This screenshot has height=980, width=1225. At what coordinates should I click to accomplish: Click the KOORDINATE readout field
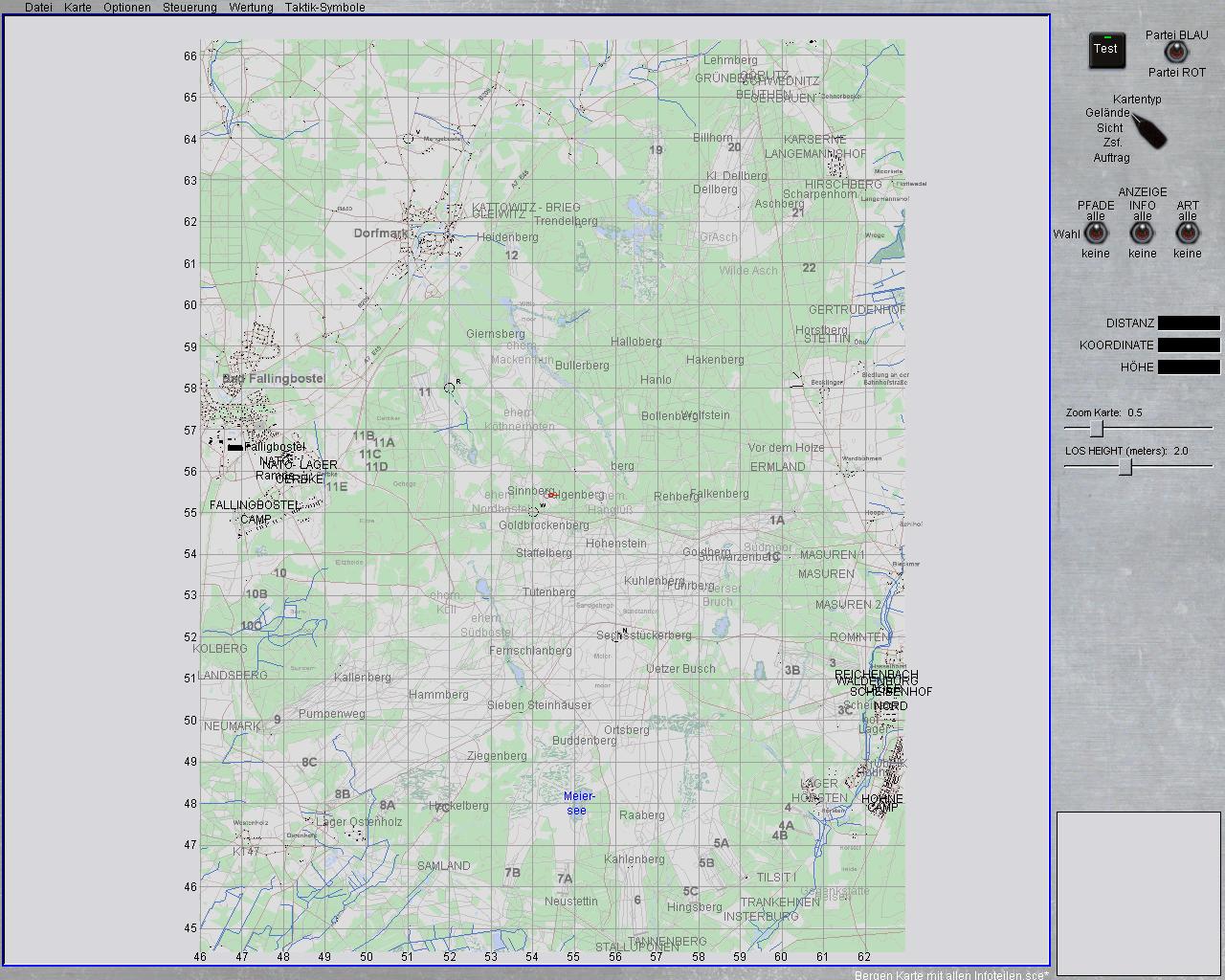(1189, 345)
